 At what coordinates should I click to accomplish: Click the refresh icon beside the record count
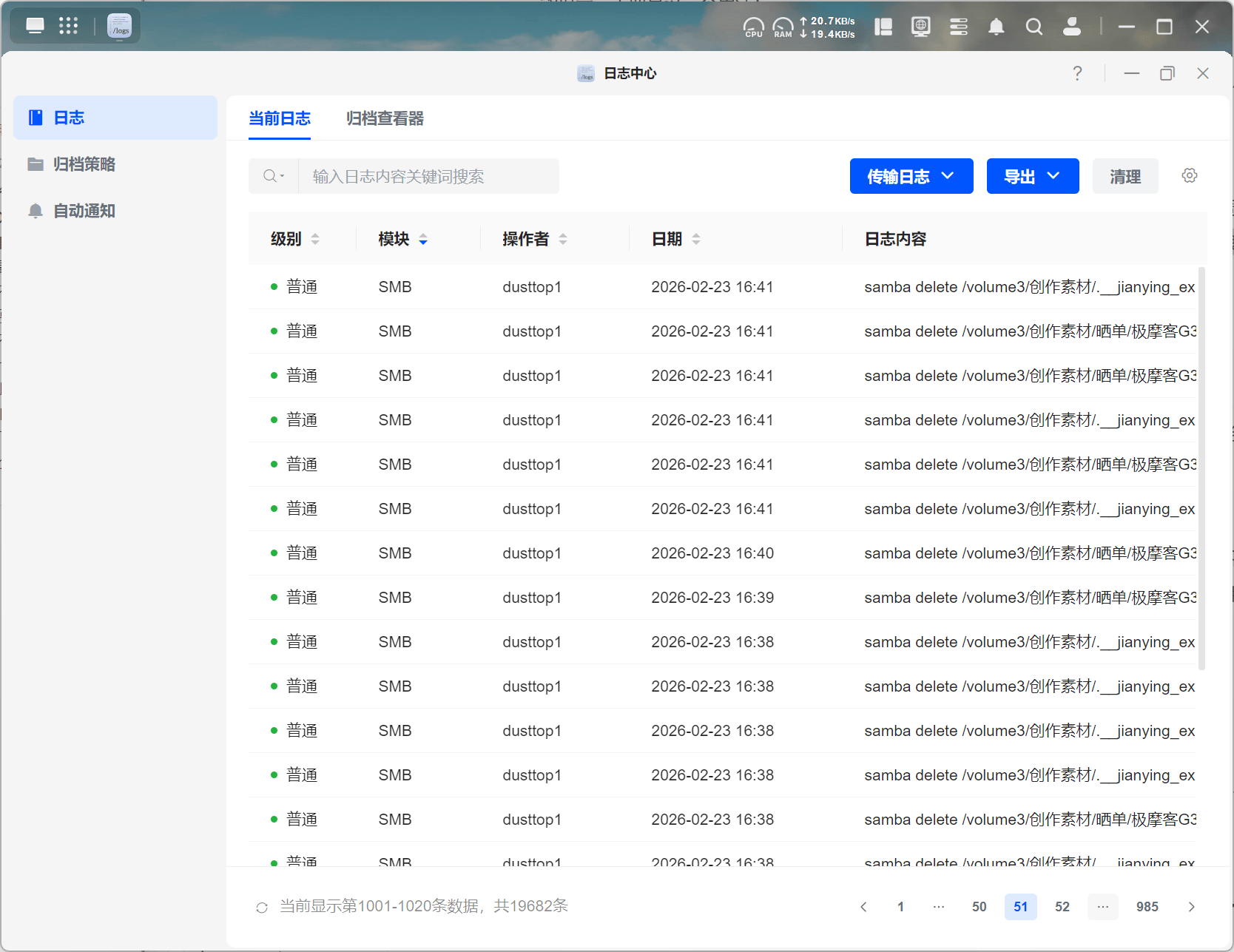pos(262,908)
